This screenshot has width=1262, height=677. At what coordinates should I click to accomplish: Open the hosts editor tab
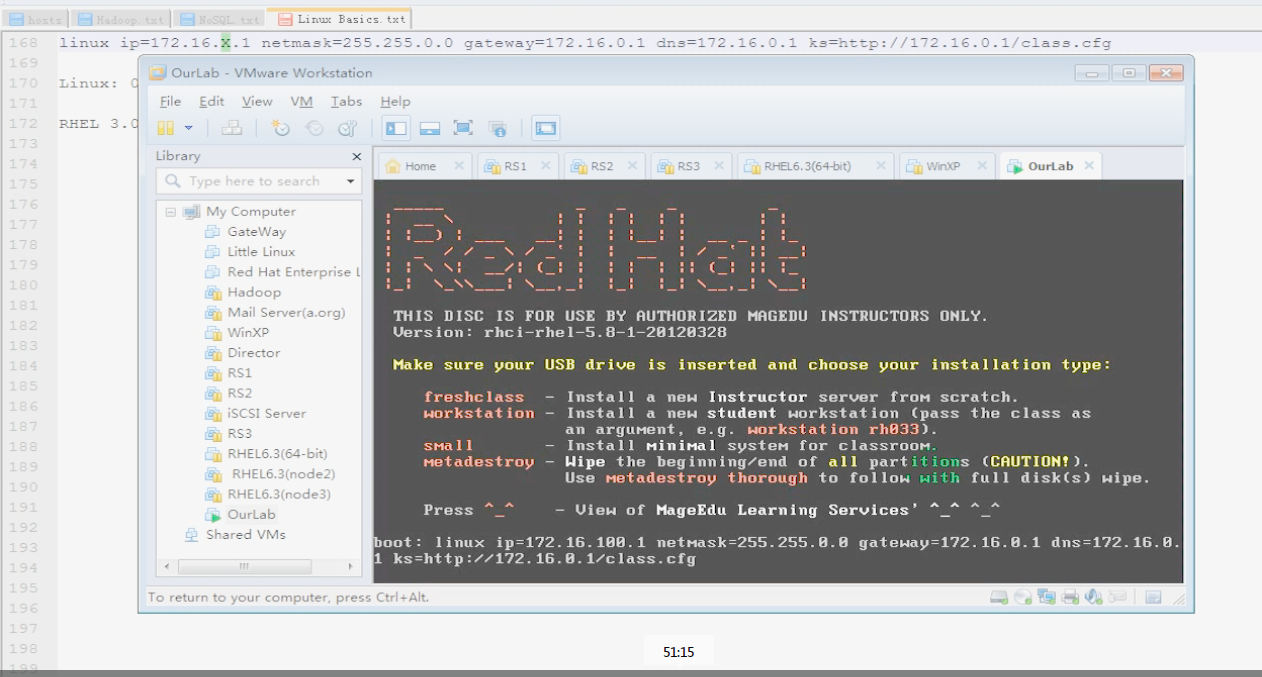point(35,19)
